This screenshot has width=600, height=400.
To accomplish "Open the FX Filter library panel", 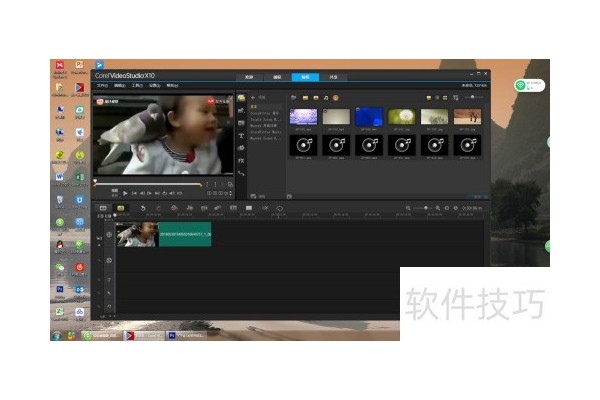I will click(x=241, y=161).
